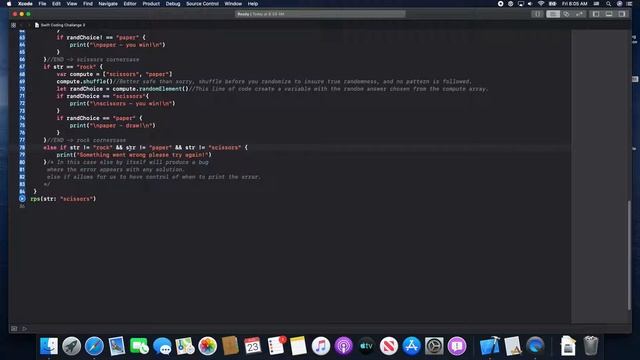Go forward in jump bar history

tap(29, 25)
